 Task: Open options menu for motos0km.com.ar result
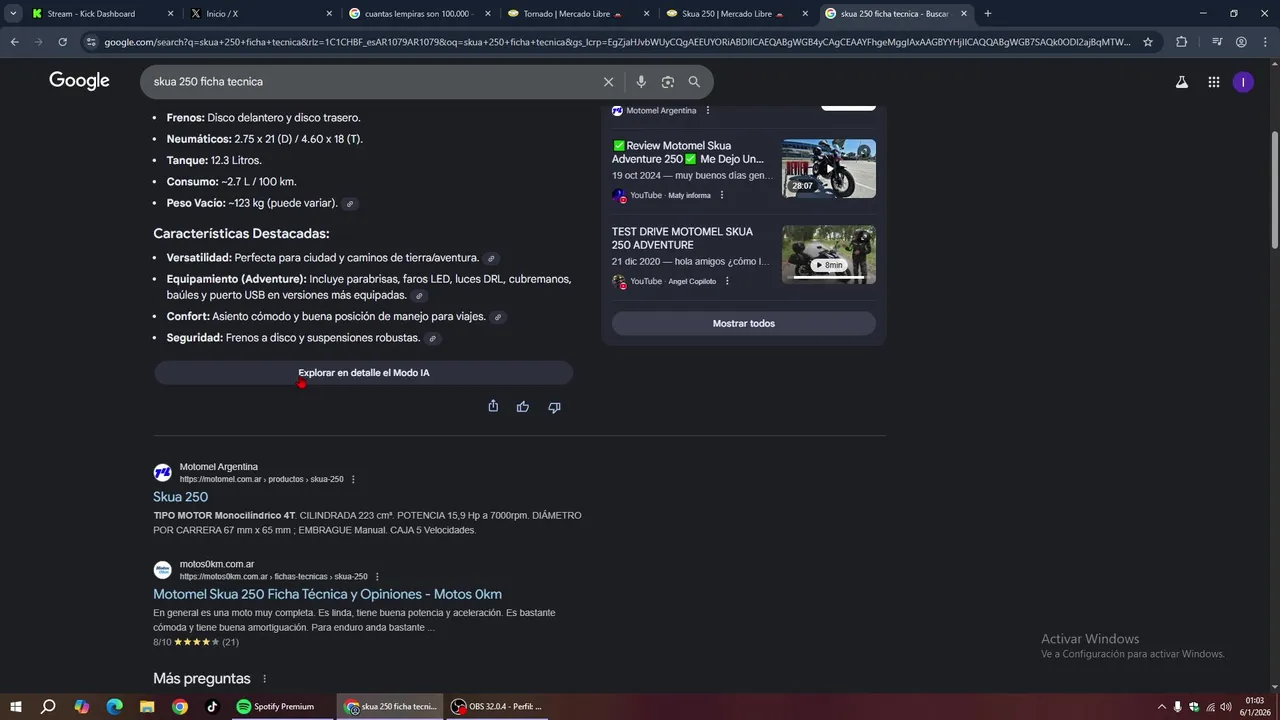[377, 577]
